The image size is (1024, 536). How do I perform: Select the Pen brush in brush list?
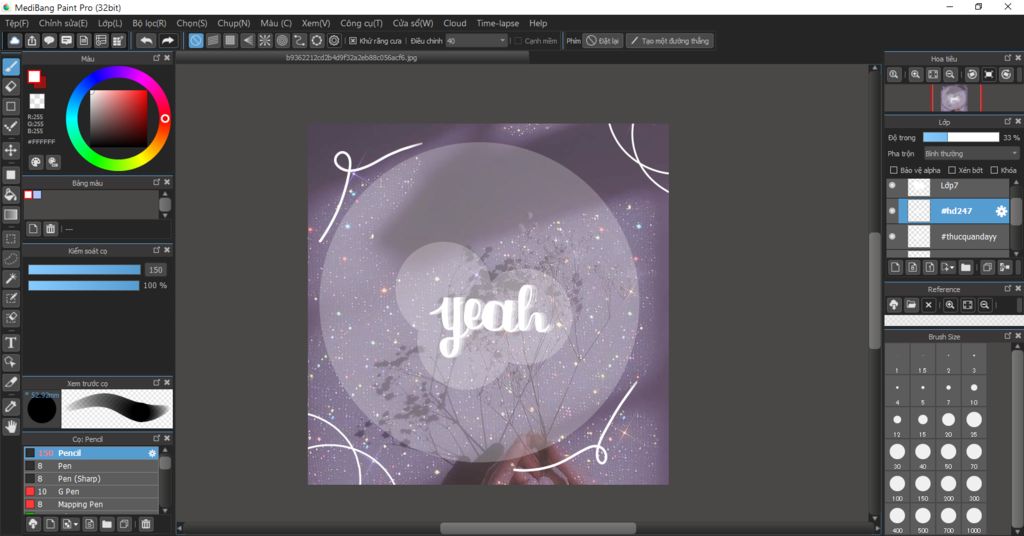pyautogui.click(x=91, y=466)
